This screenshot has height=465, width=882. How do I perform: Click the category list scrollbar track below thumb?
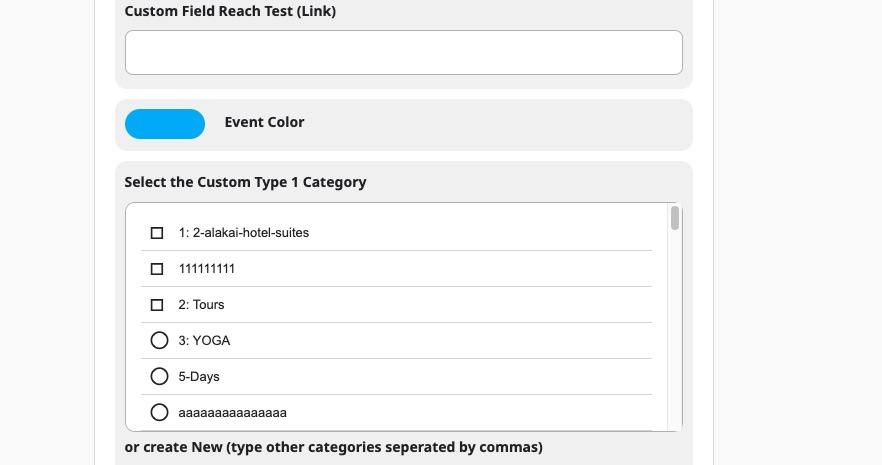[x=675, y=331]
